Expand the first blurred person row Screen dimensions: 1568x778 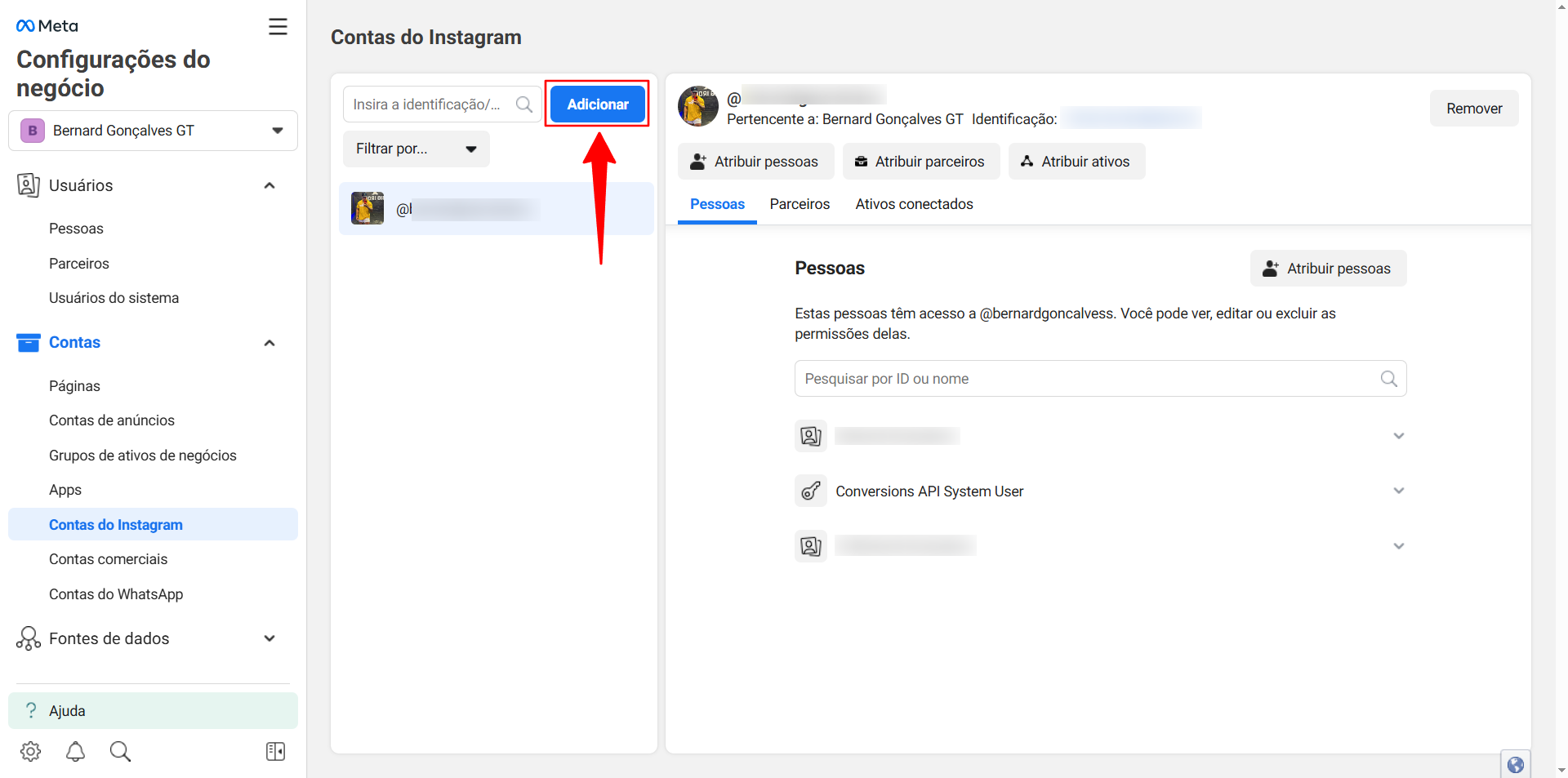click(x=1398, y=436)
